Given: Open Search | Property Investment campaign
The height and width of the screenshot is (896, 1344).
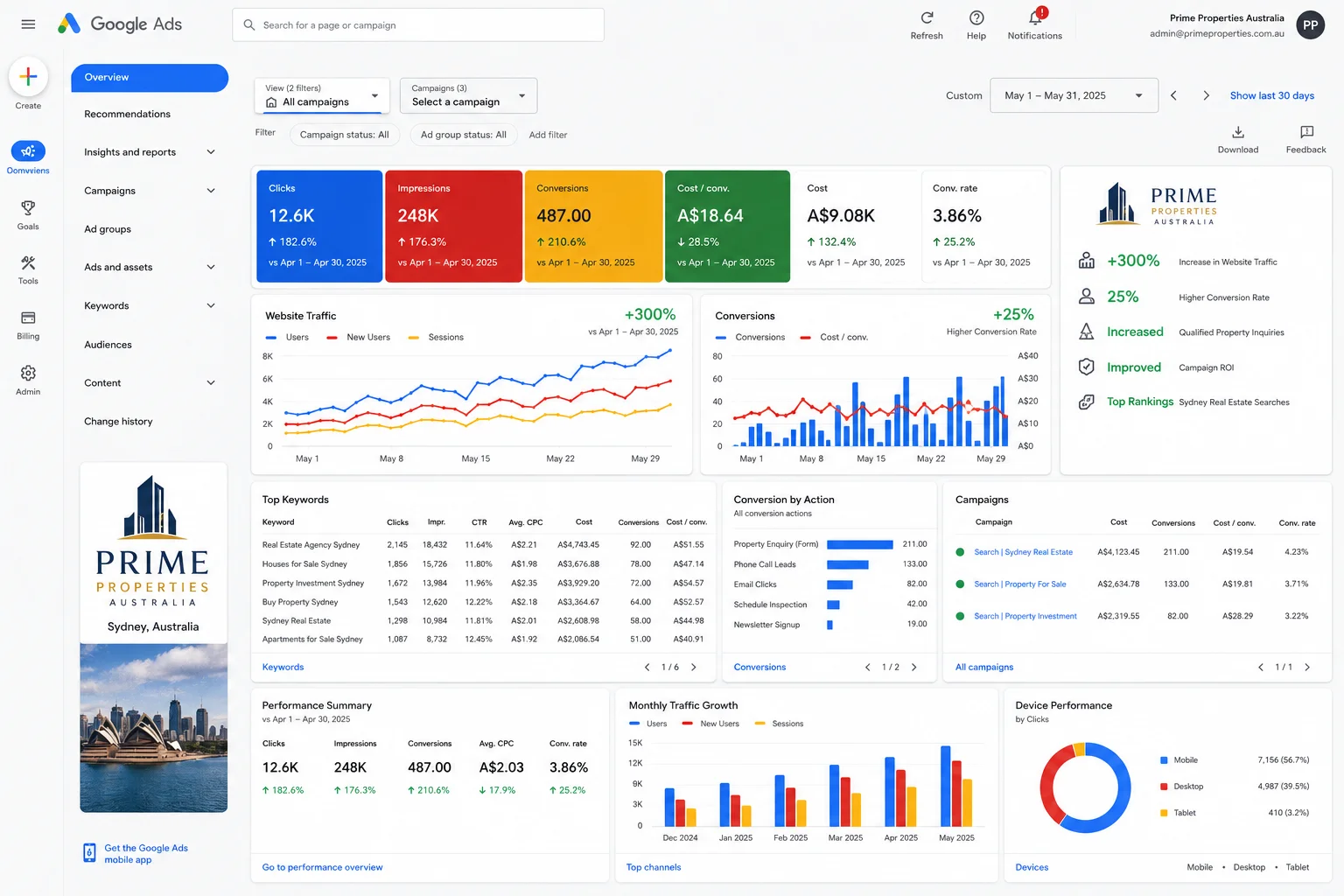Looking at the screenshot, I should tap(1025, 616).
